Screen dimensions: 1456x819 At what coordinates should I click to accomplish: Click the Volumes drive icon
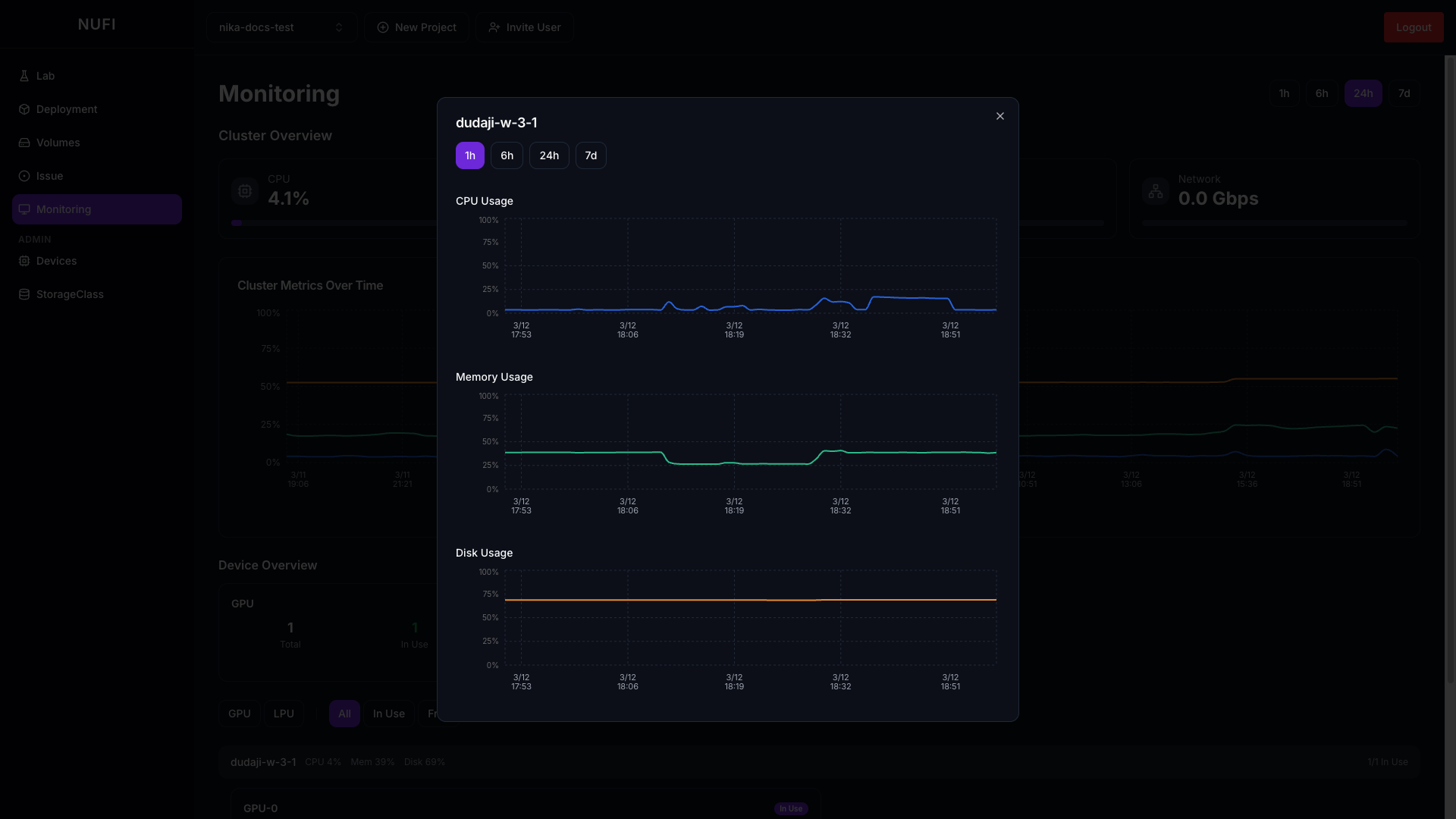(24, 143)
